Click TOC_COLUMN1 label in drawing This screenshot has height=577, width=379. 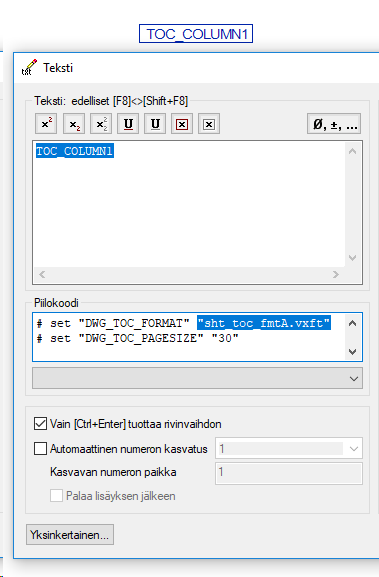tap(196, 34)
